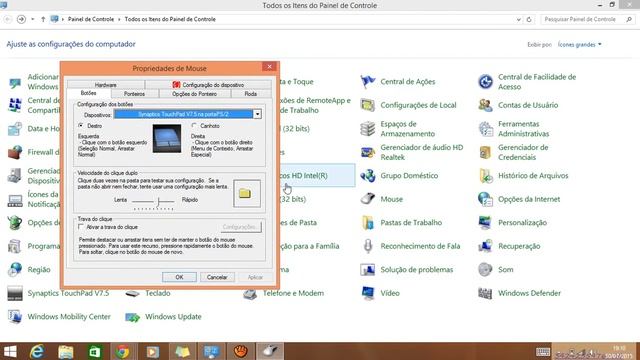Expand the address bar history dropdown
Image resolution: width=640 pixels, height=360 pixels.
point(518,19)
